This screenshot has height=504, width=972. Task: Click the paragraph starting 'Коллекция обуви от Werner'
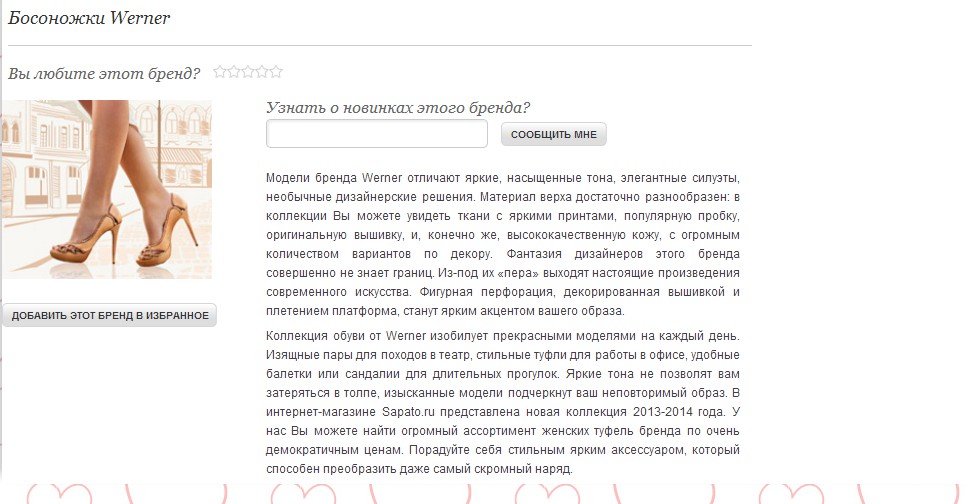[x=503, y=402]
